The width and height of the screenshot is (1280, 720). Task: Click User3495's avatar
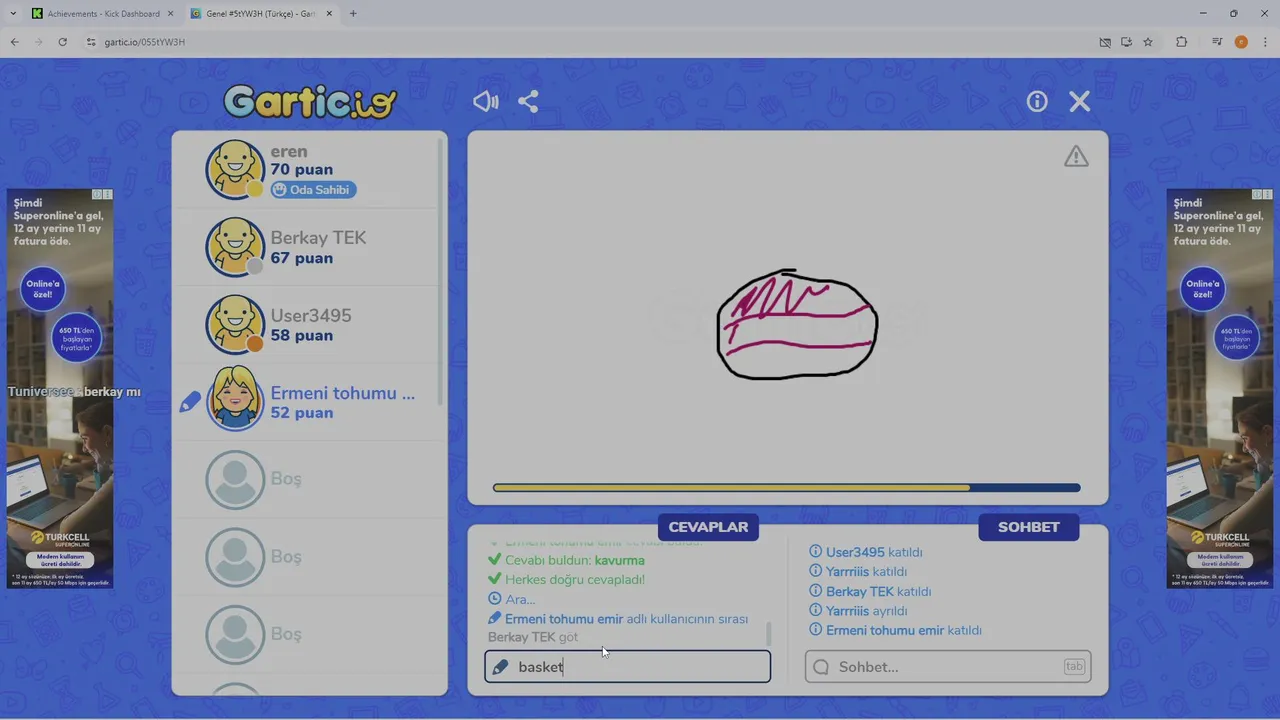[x=235, y=324]
